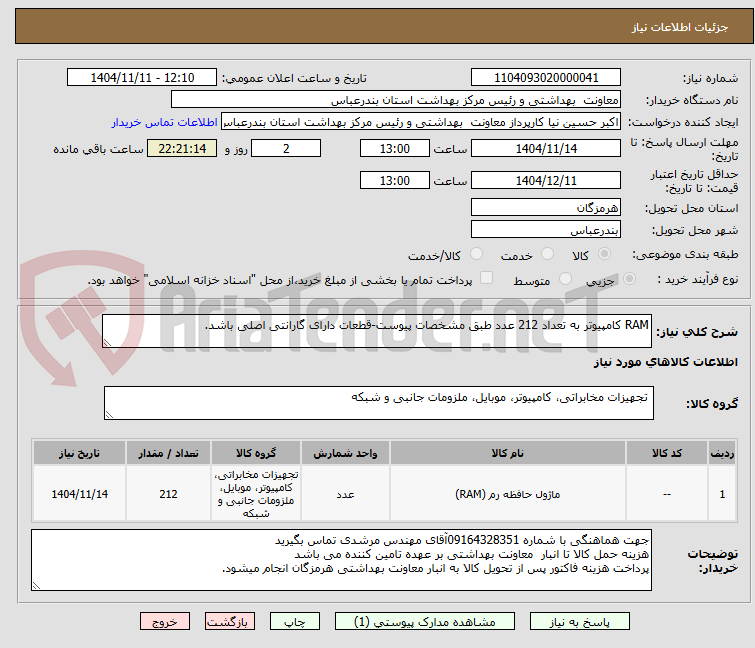The width and height of the screenshot is (755, 648).
Task: Select the خدمت radio button
Action: [547, 254]
